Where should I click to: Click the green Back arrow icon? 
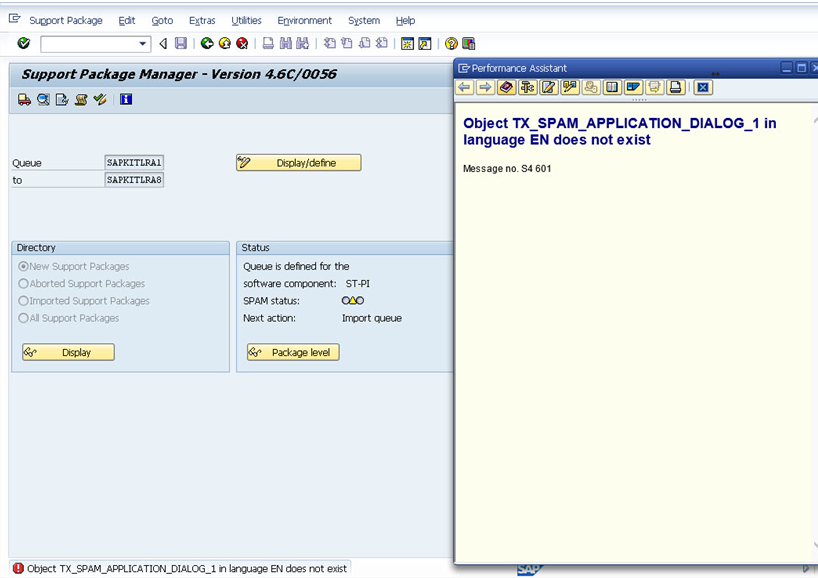(207, 43)
